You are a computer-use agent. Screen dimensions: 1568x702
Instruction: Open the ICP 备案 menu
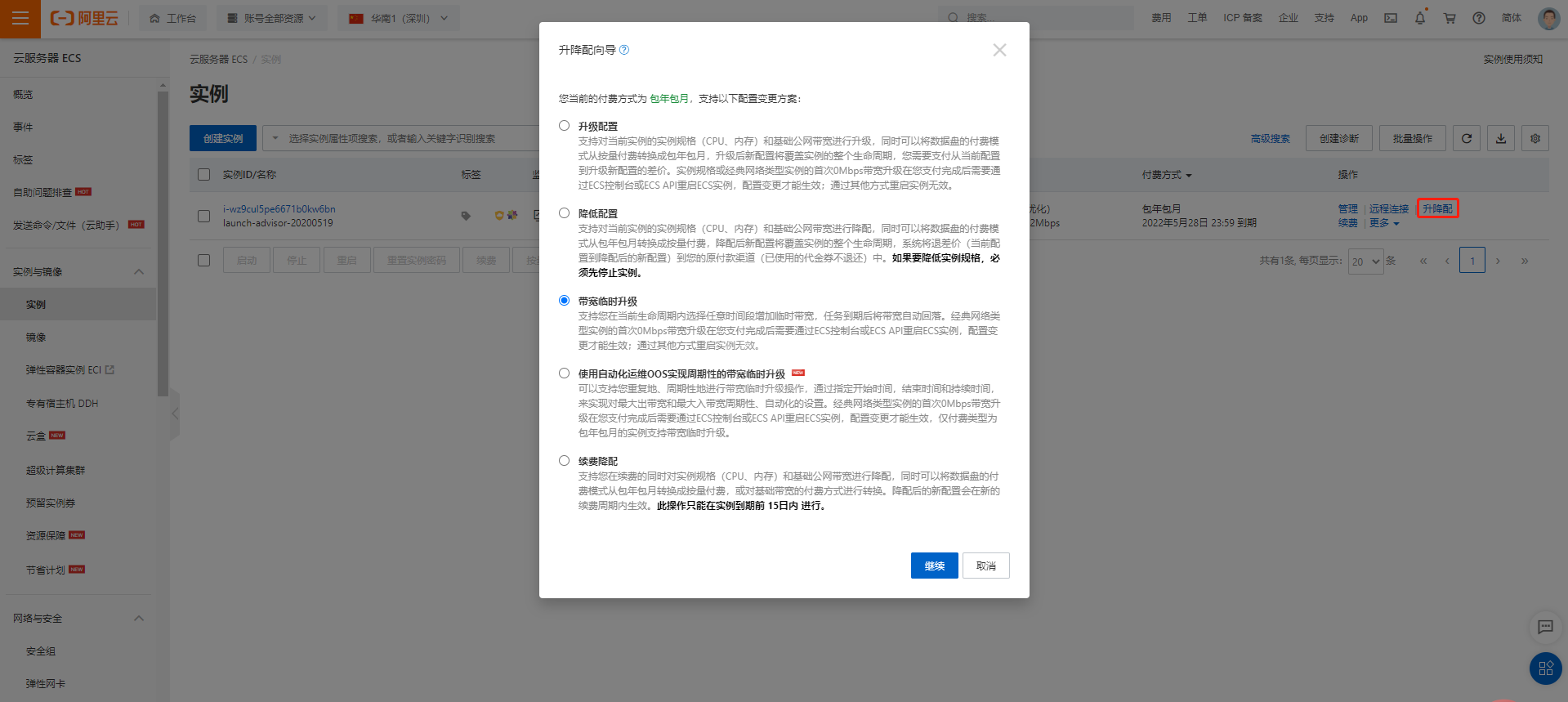click(1243, 18)
